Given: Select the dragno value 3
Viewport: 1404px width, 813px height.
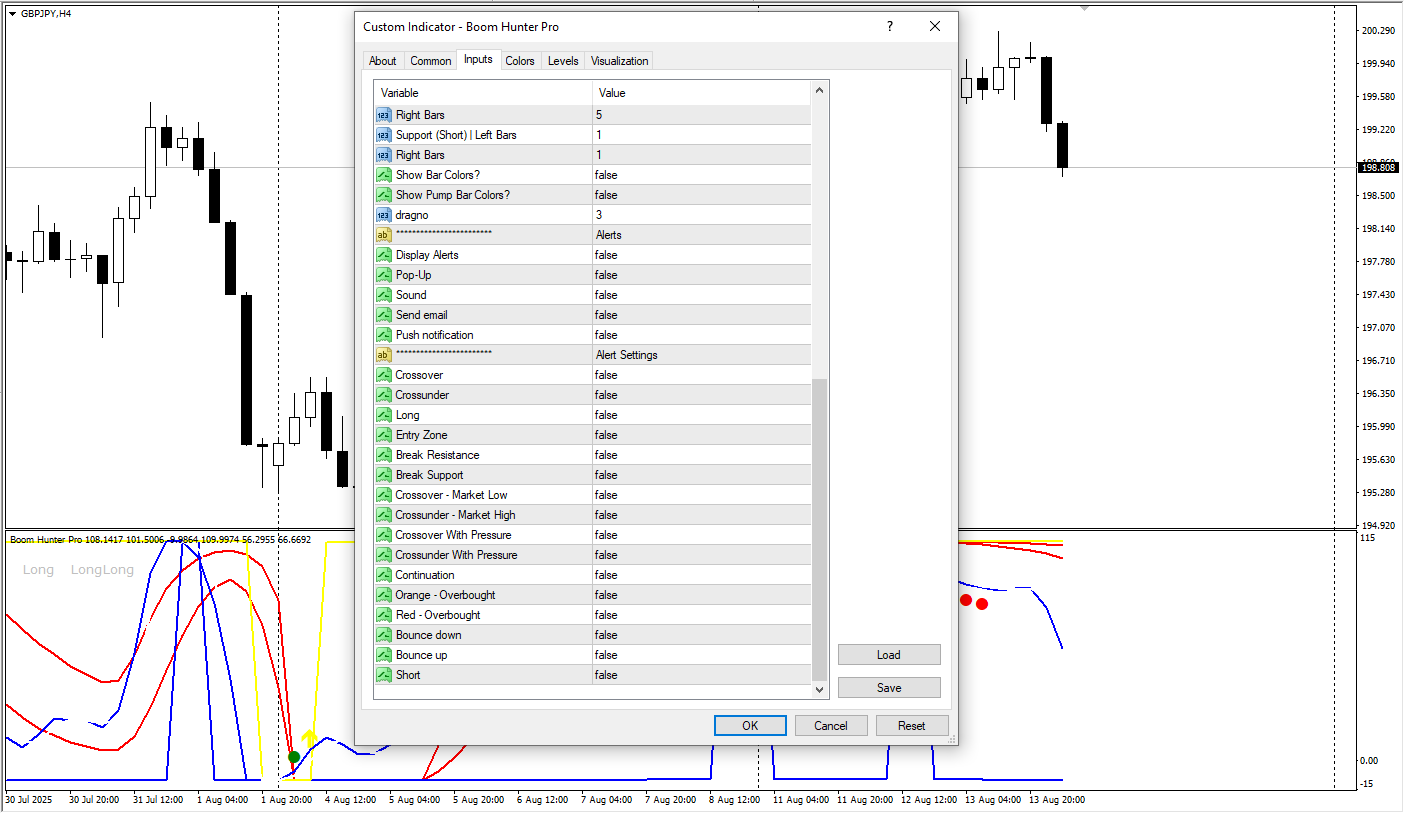Looking at the screenshot, I should [702, 215].
